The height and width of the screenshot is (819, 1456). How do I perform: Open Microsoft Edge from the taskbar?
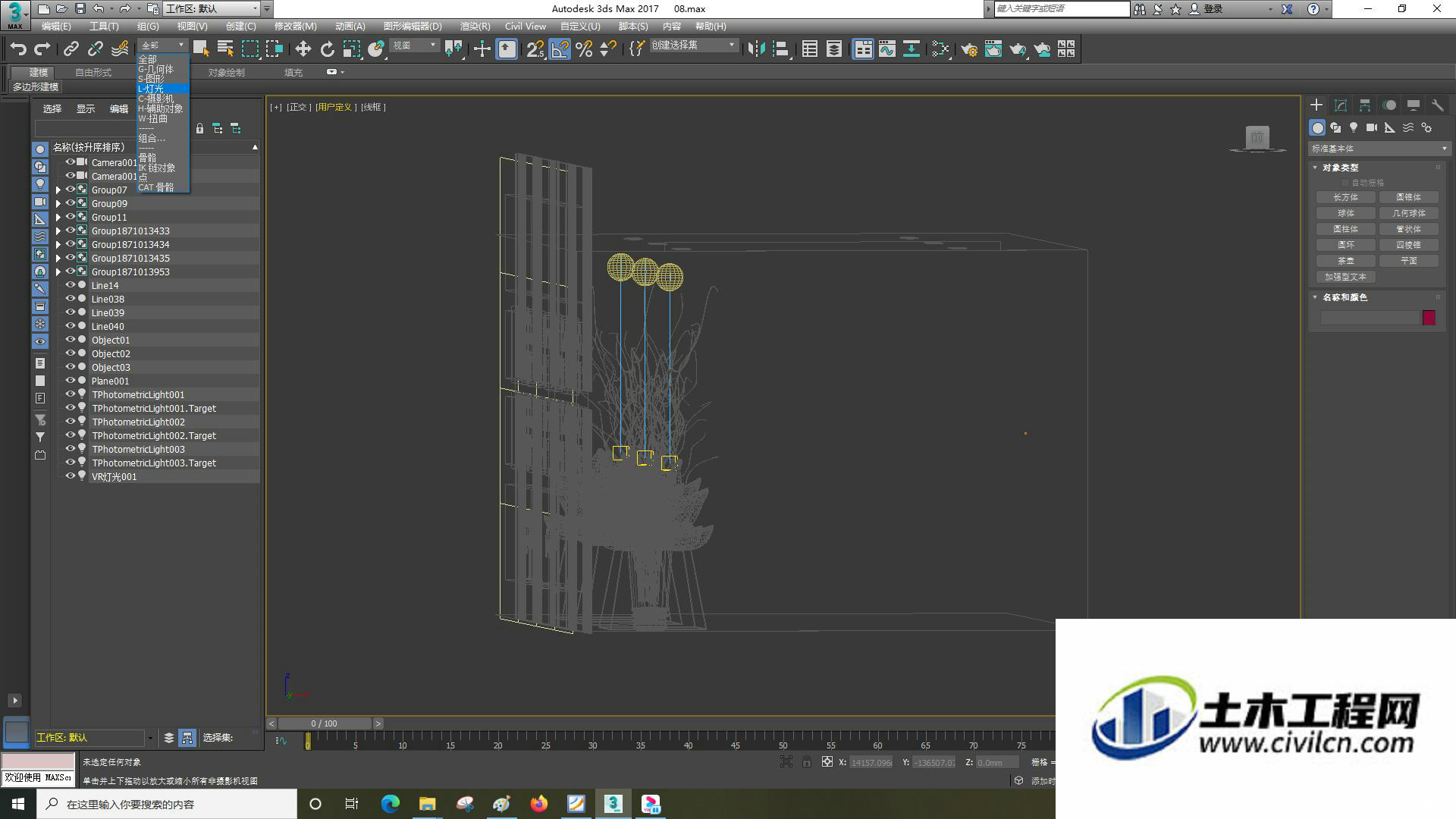tap(390, 804)
